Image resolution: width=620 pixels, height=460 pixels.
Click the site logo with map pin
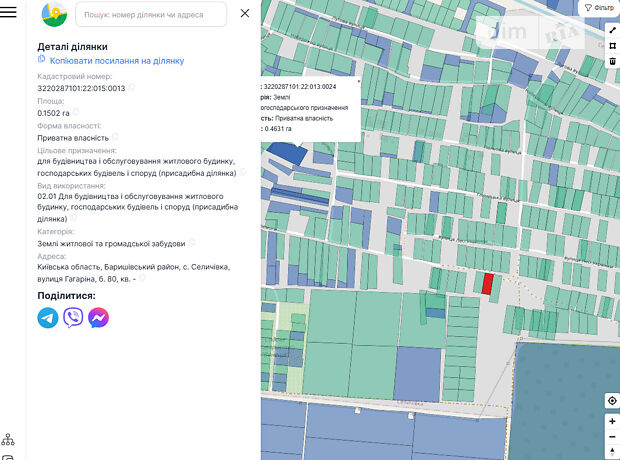point(54,14)
